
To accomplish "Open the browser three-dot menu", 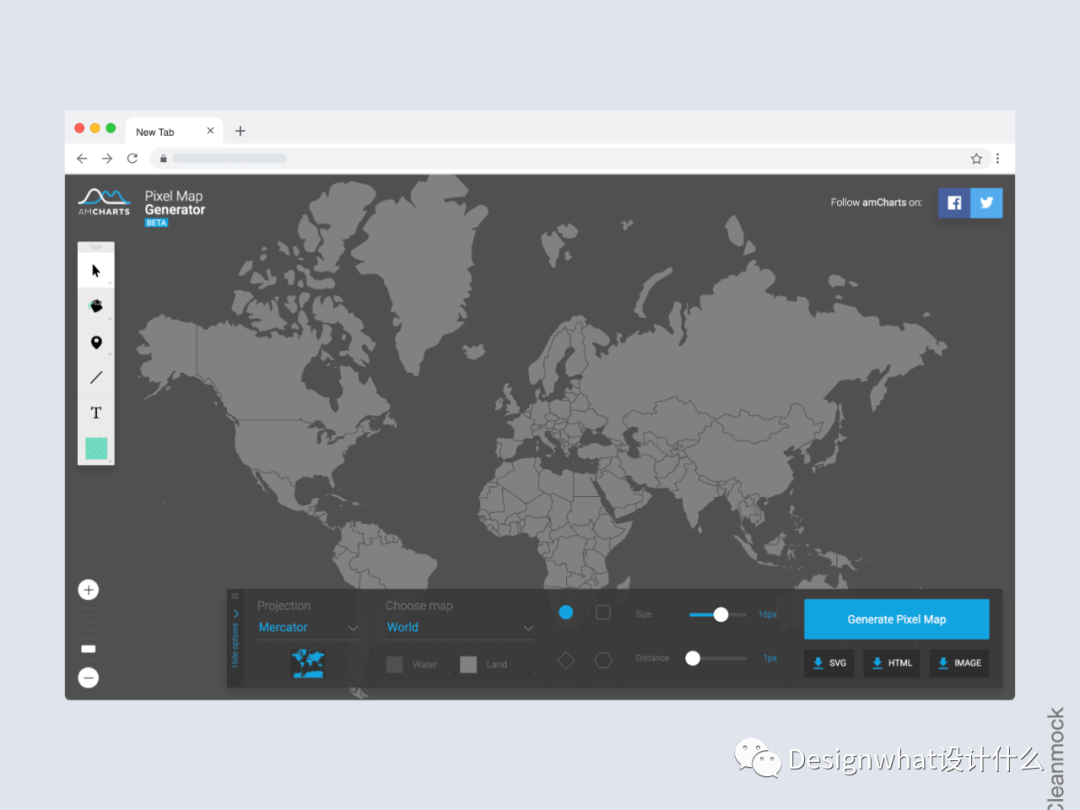I will [x=997, y=158].
